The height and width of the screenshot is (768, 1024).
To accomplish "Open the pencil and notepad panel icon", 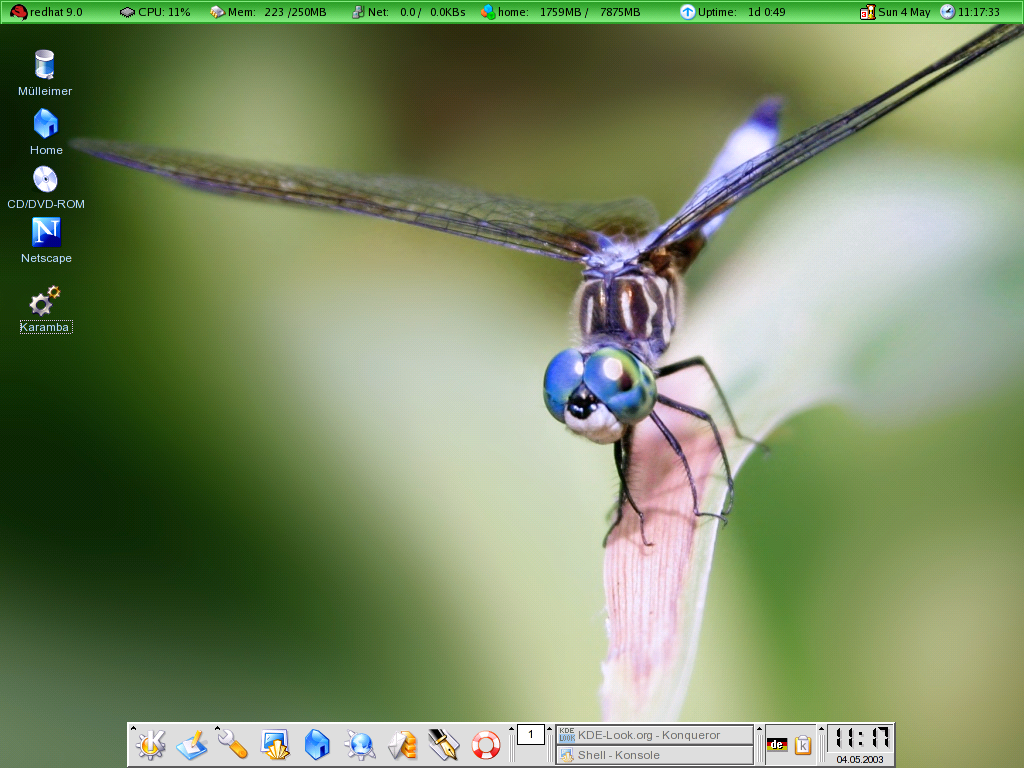I will click(191, 745).
